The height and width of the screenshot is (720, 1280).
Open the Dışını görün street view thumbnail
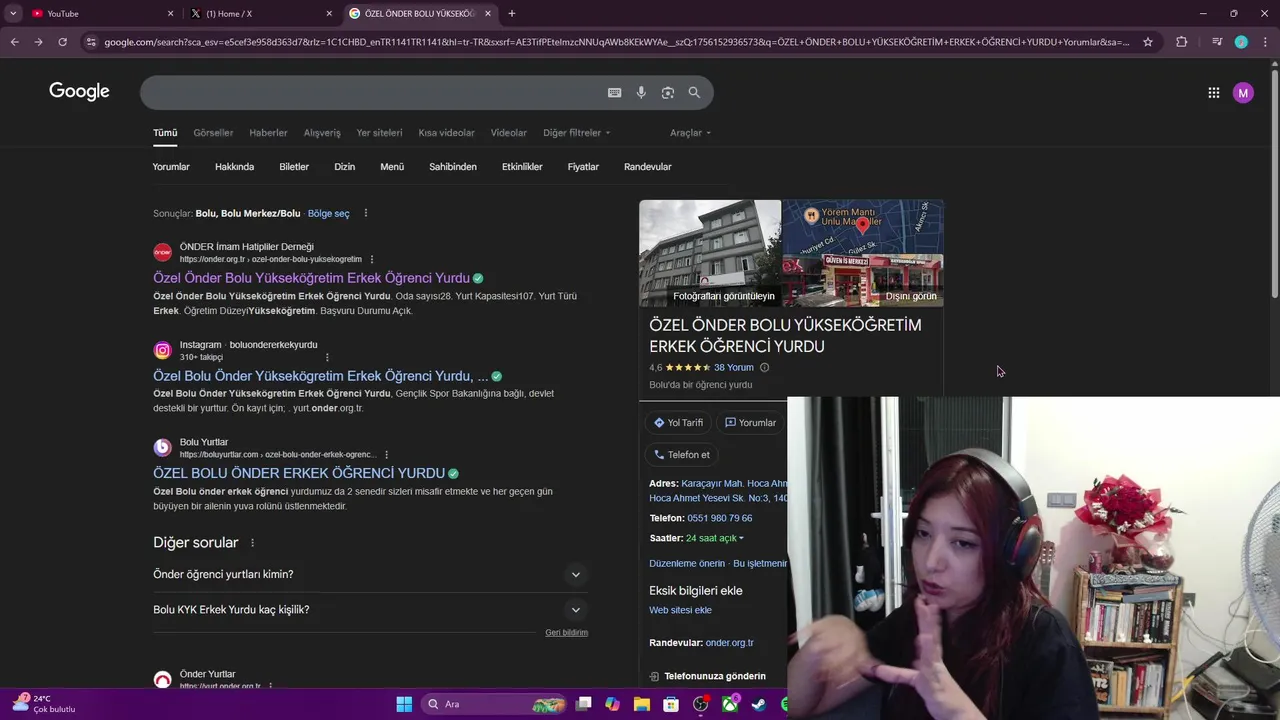[x=862, y=281]
